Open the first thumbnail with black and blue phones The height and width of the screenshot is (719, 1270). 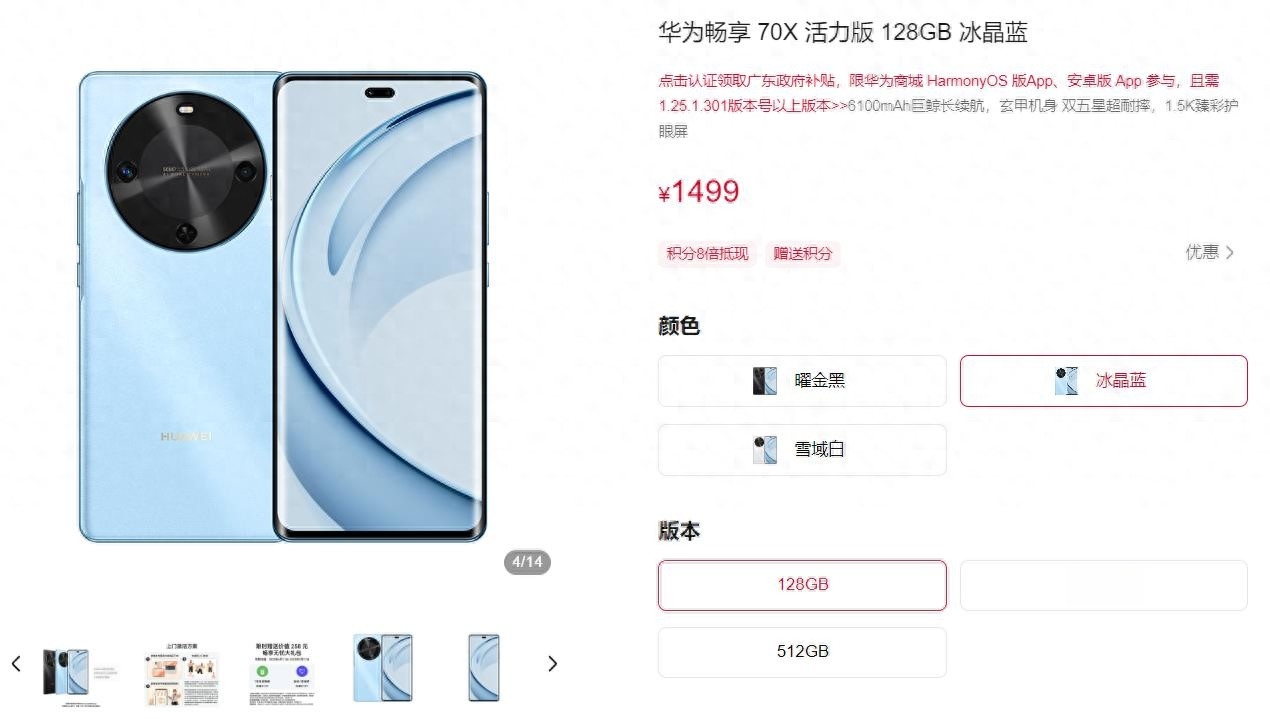tap(66, 670)
